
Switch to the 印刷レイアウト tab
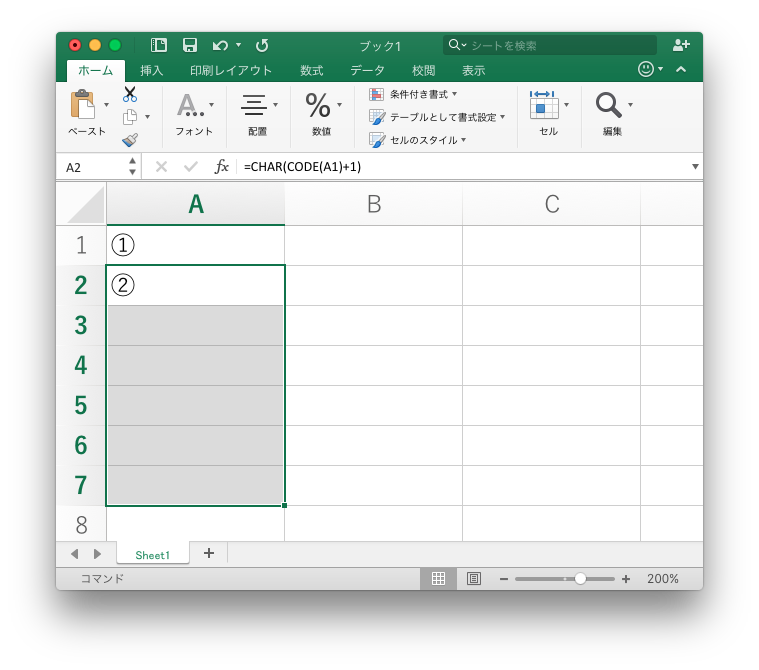point(231,71)
